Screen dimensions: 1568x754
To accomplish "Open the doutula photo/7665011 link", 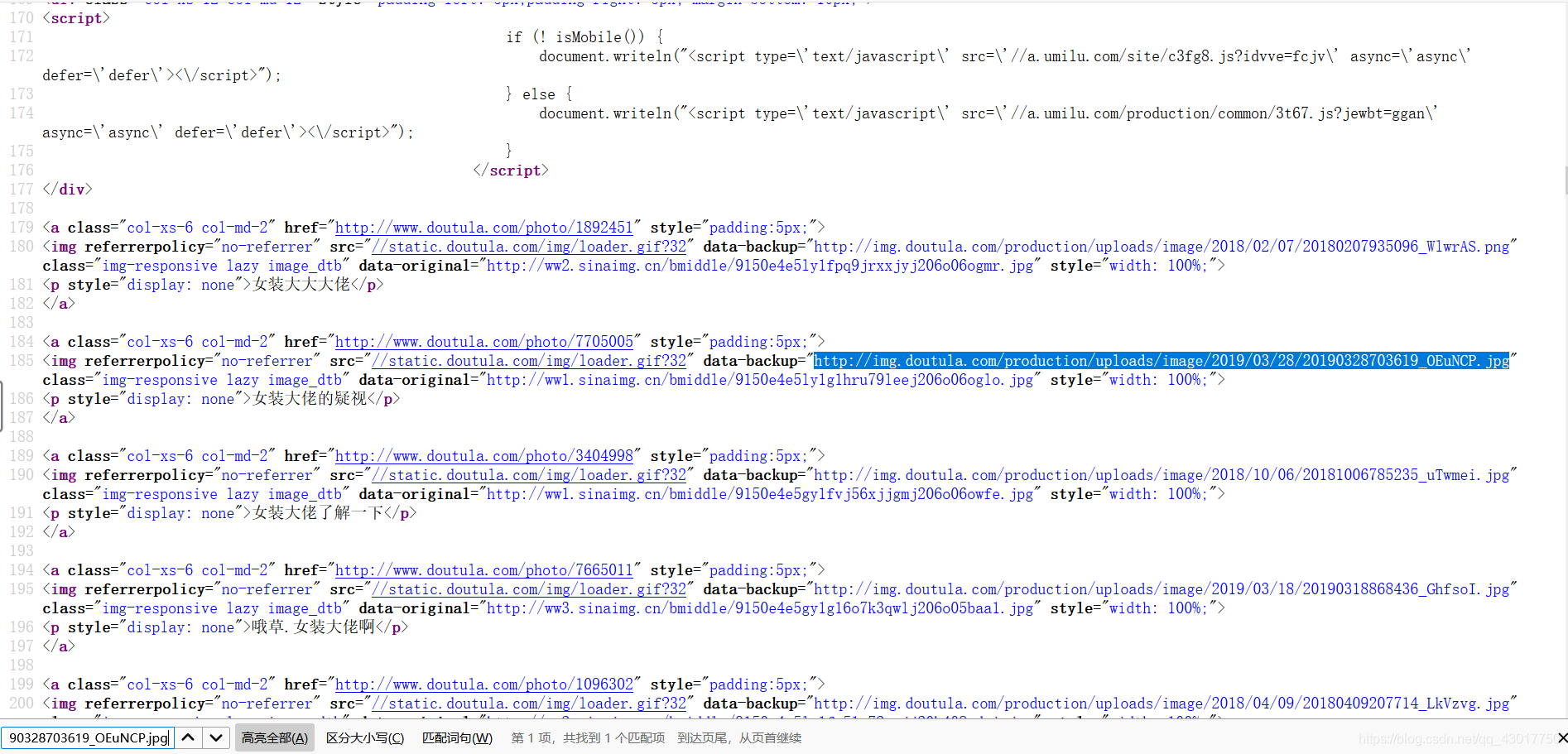I will 484,570.
